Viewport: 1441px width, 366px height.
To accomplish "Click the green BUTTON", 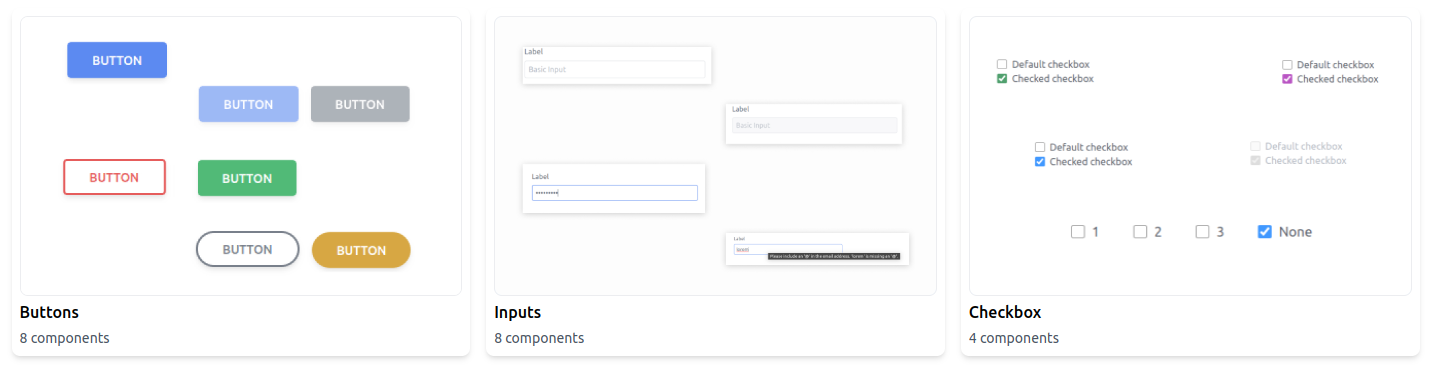I will click(247, 178).
